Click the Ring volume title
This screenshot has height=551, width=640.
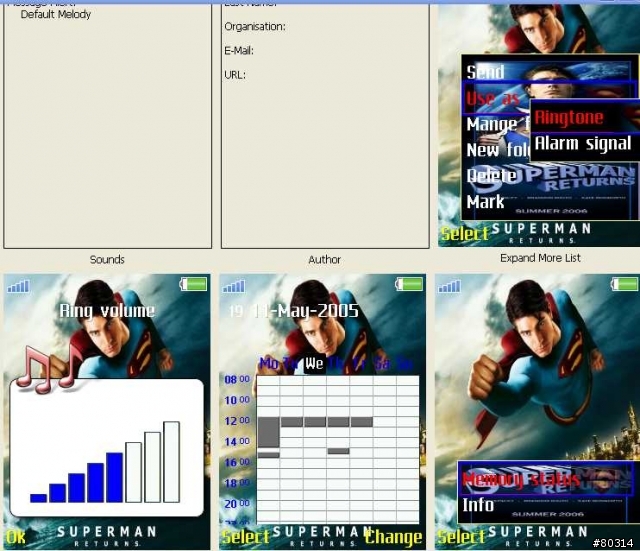(107, 311)
